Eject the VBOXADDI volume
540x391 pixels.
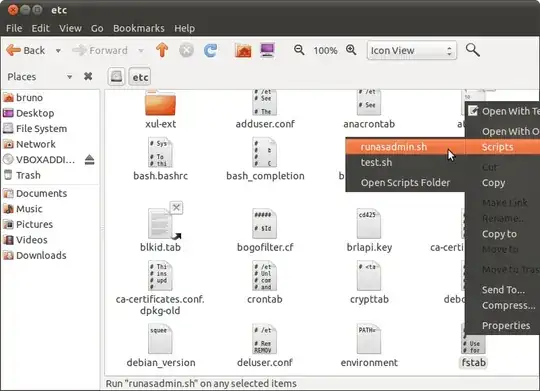tap(90, 160)
